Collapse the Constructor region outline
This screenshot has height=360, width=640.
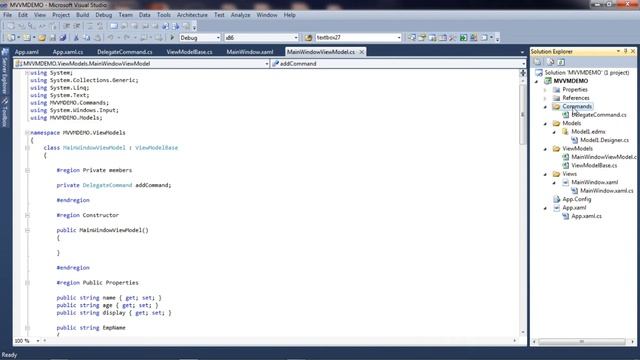pyautogui.click(x=27, y=215)
